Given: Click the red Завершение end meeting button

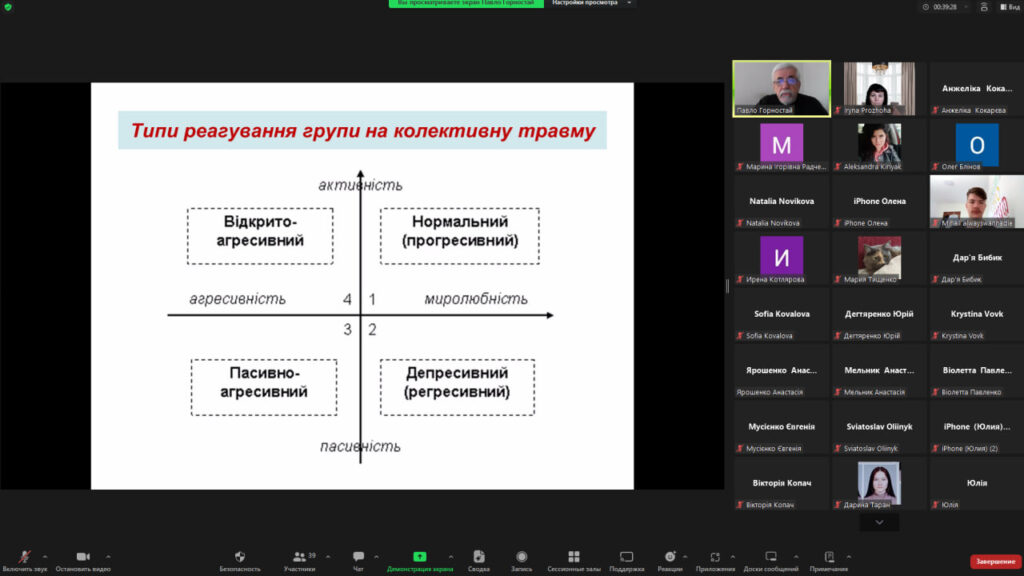Looking at the screenshot, I should (x=995, y=561).
